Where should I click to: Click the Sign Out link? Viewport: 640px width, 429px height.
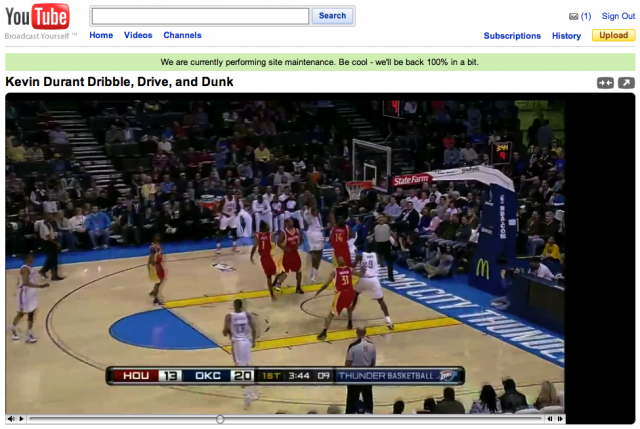(618, 16)
